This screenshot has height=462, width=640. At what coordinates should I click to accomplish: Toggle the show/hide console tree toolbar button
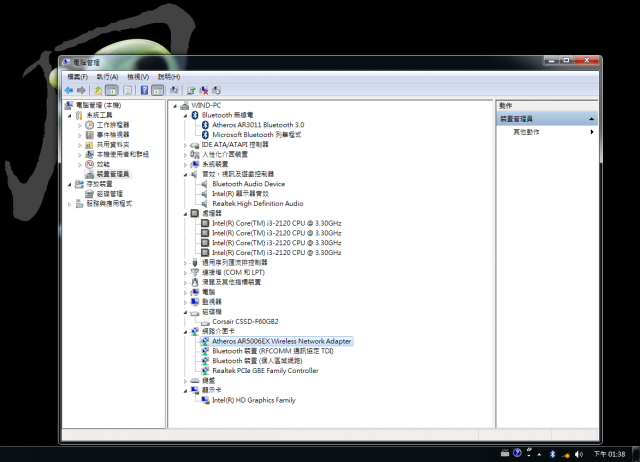tap(111, 90)
